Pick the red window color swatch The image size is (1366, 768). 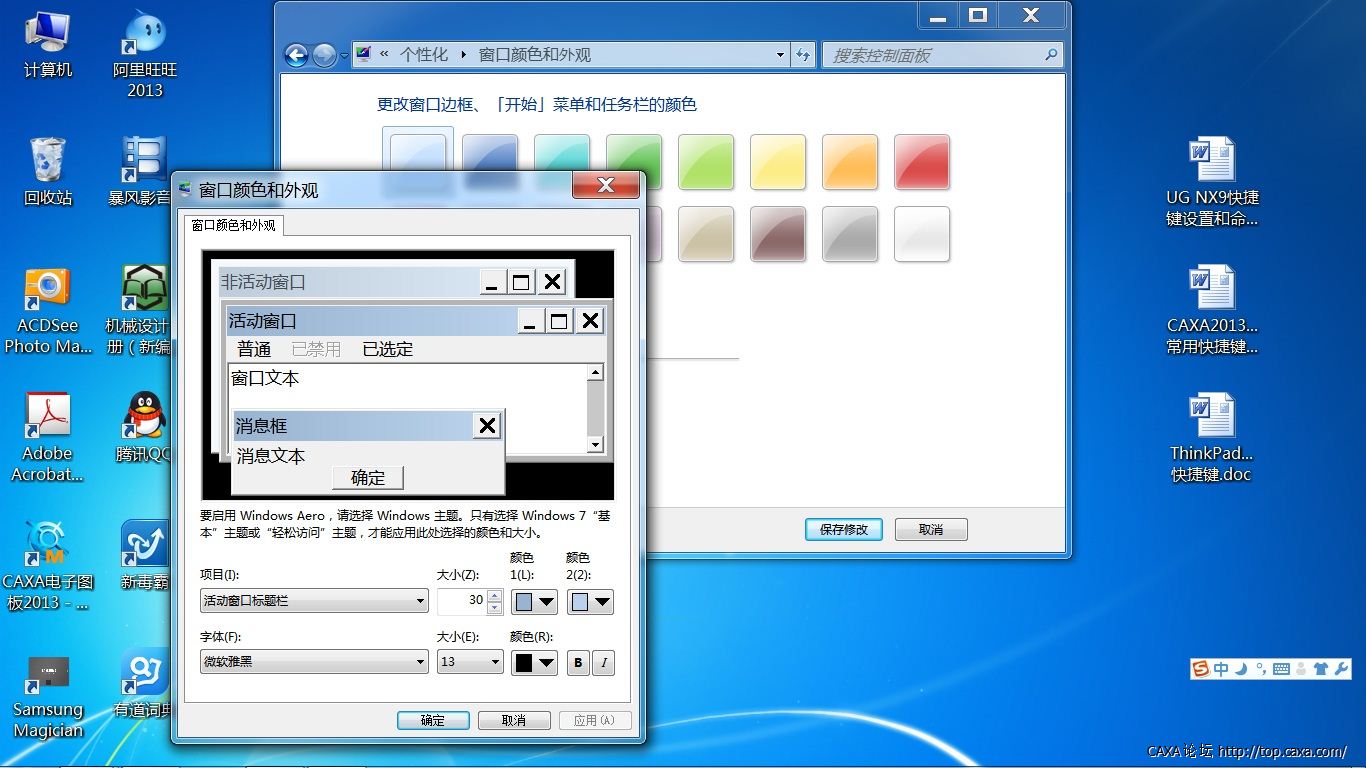(921, 162)
